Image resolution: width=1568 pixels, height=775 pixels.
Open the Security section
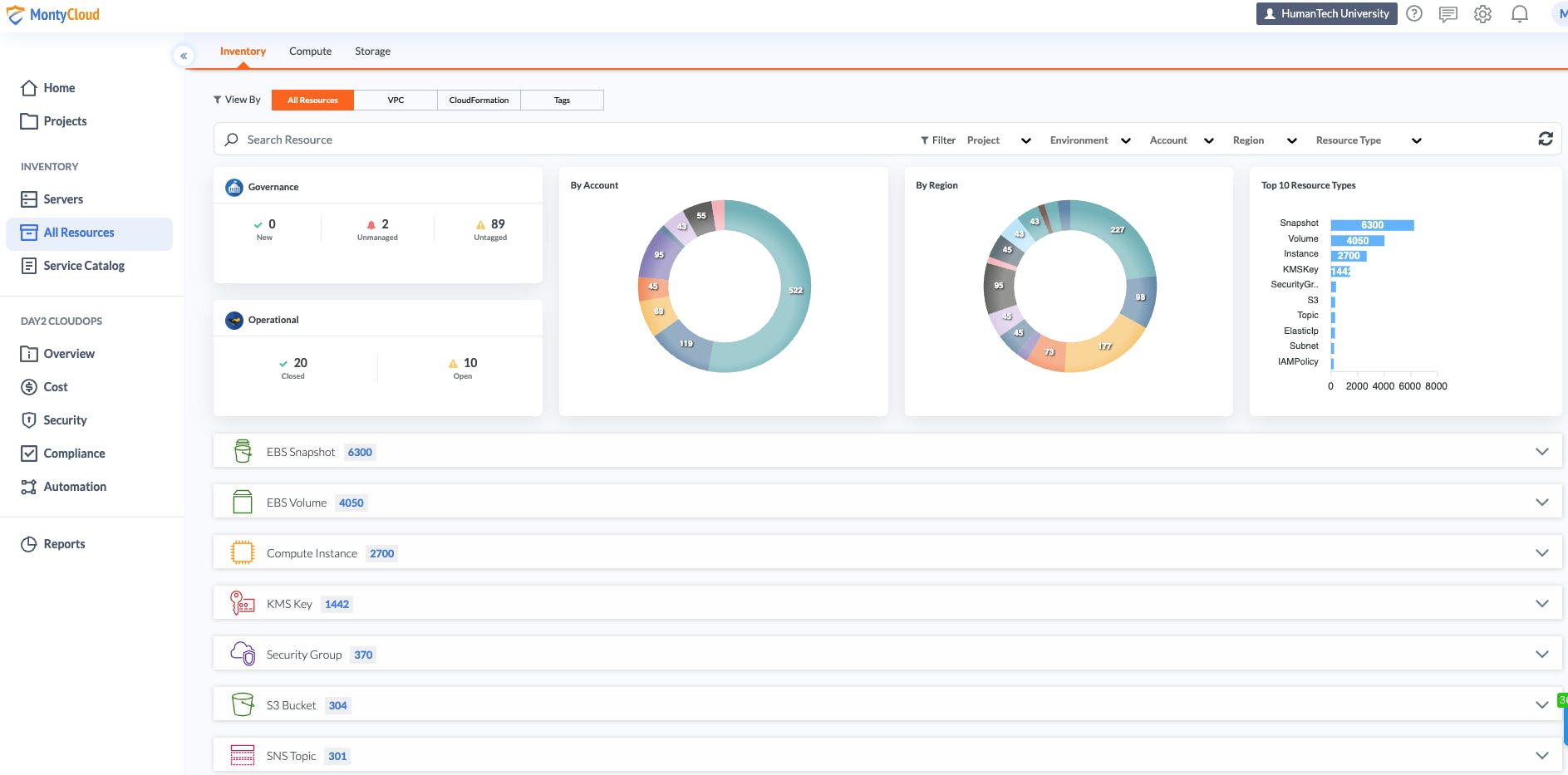click(65, 419)
